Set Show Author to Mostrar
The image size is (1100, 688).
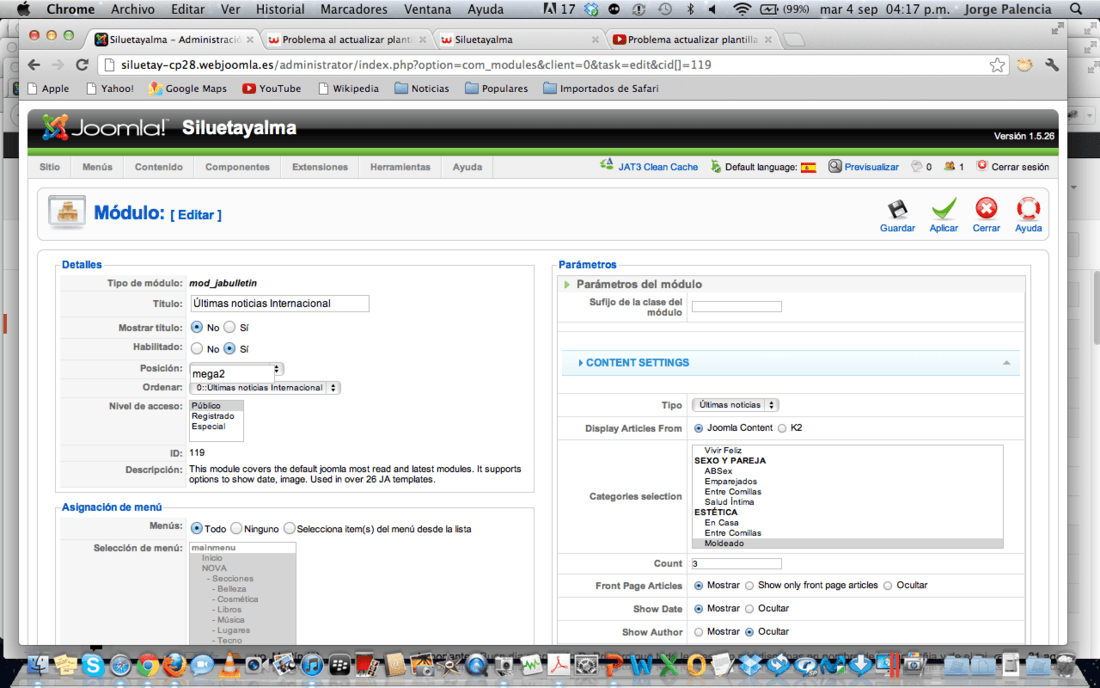click(698, 632)
